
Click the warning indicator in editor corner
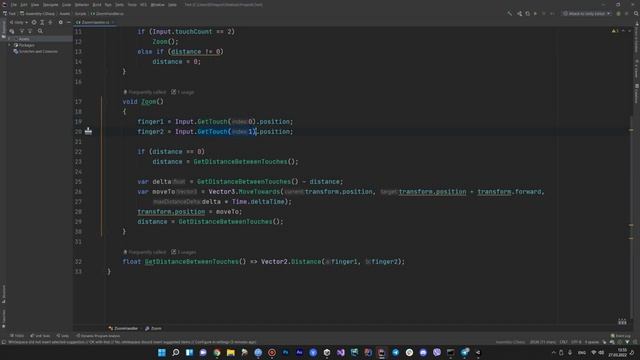pyautogui.click(x=615, y=31)
